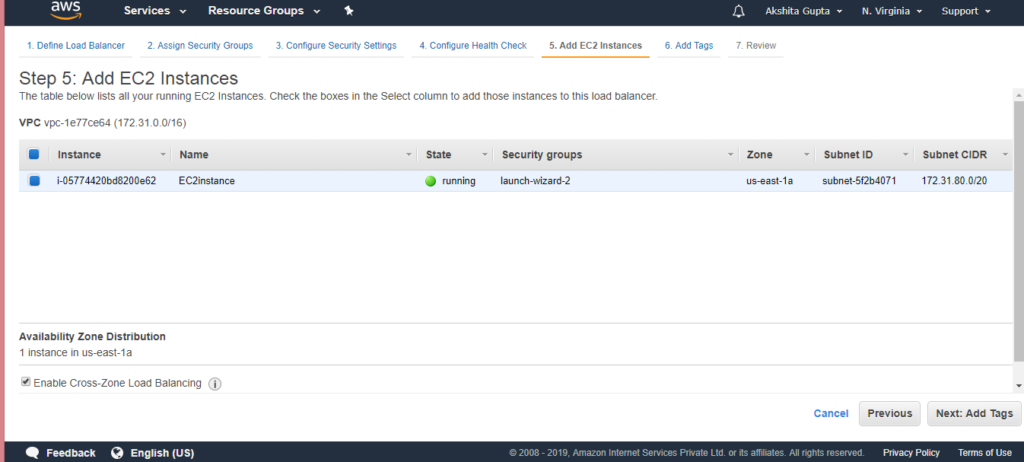Open the notifications bell icon
This screenshot has height=462, width=1024.
point(739,11)
